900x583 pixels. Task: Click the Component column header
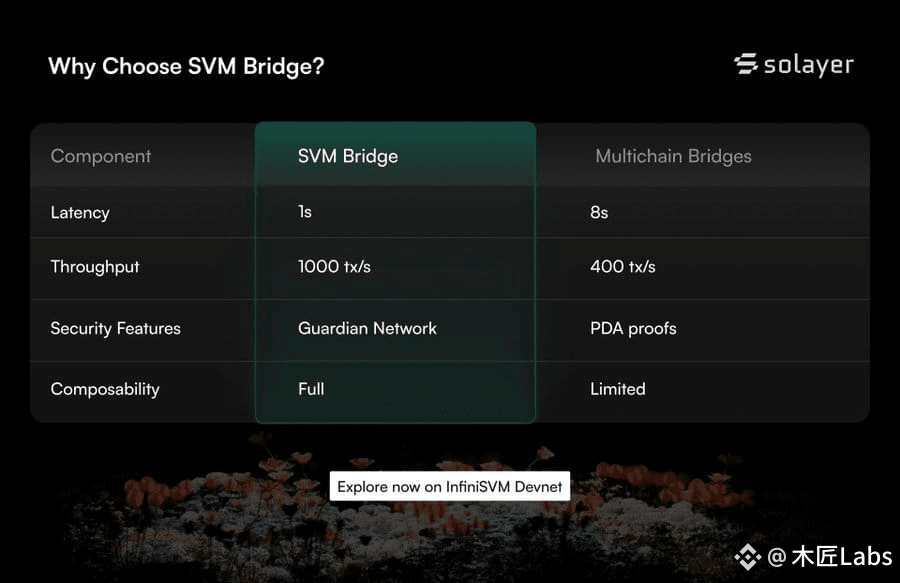[101, 156]
